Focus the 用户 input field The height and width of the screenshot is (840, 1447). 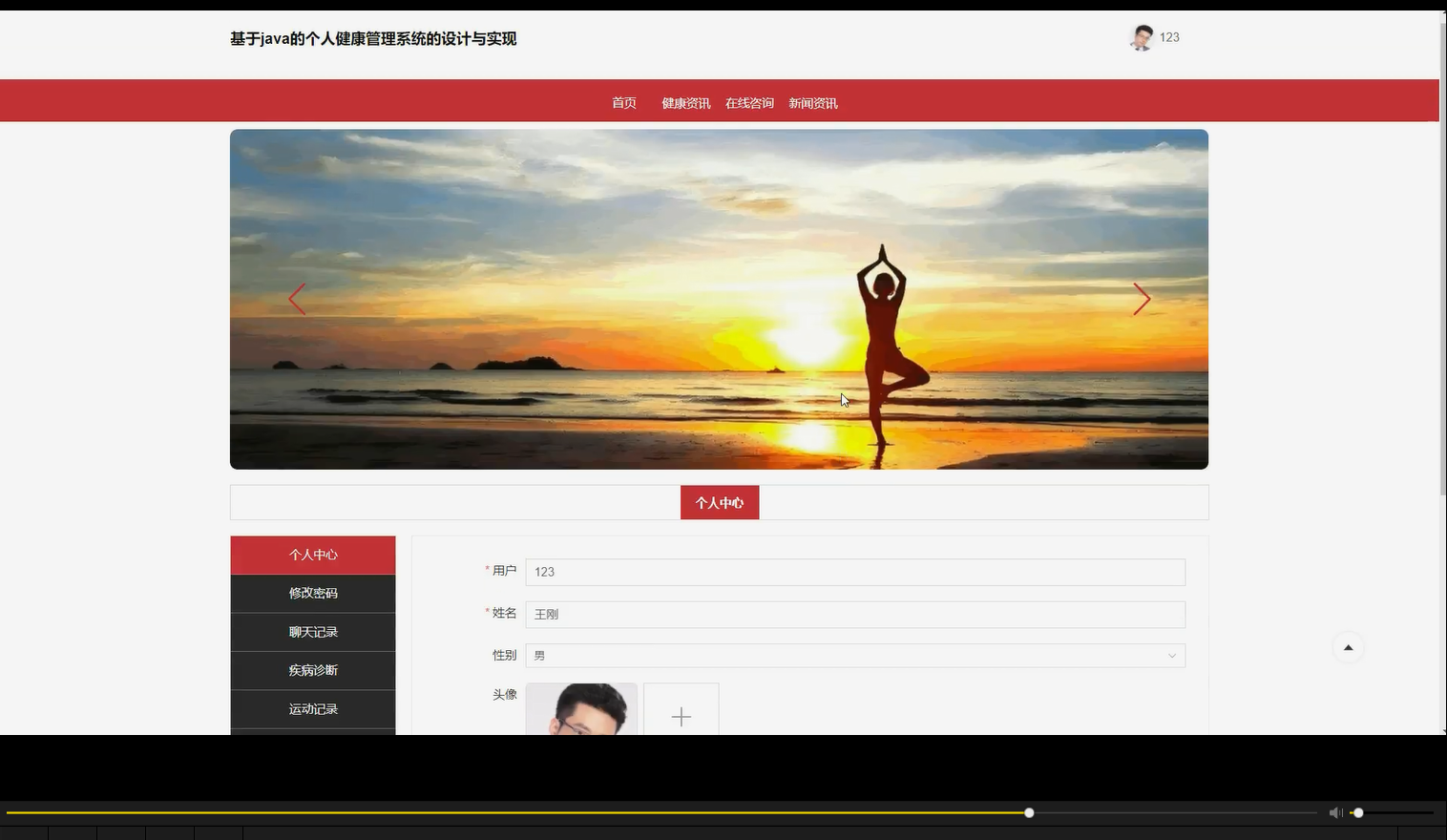click(x=855, y=572)
